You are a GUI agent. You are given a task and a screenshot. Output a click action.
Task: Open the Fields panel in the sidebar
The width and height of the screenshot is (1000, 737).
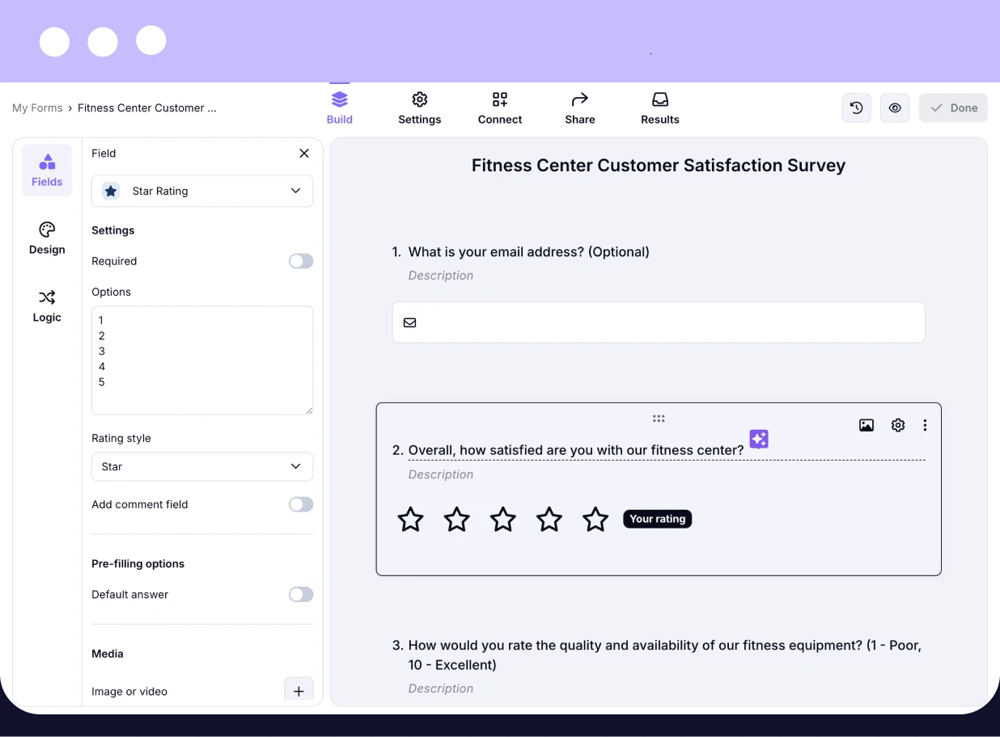tap(46, 169)
